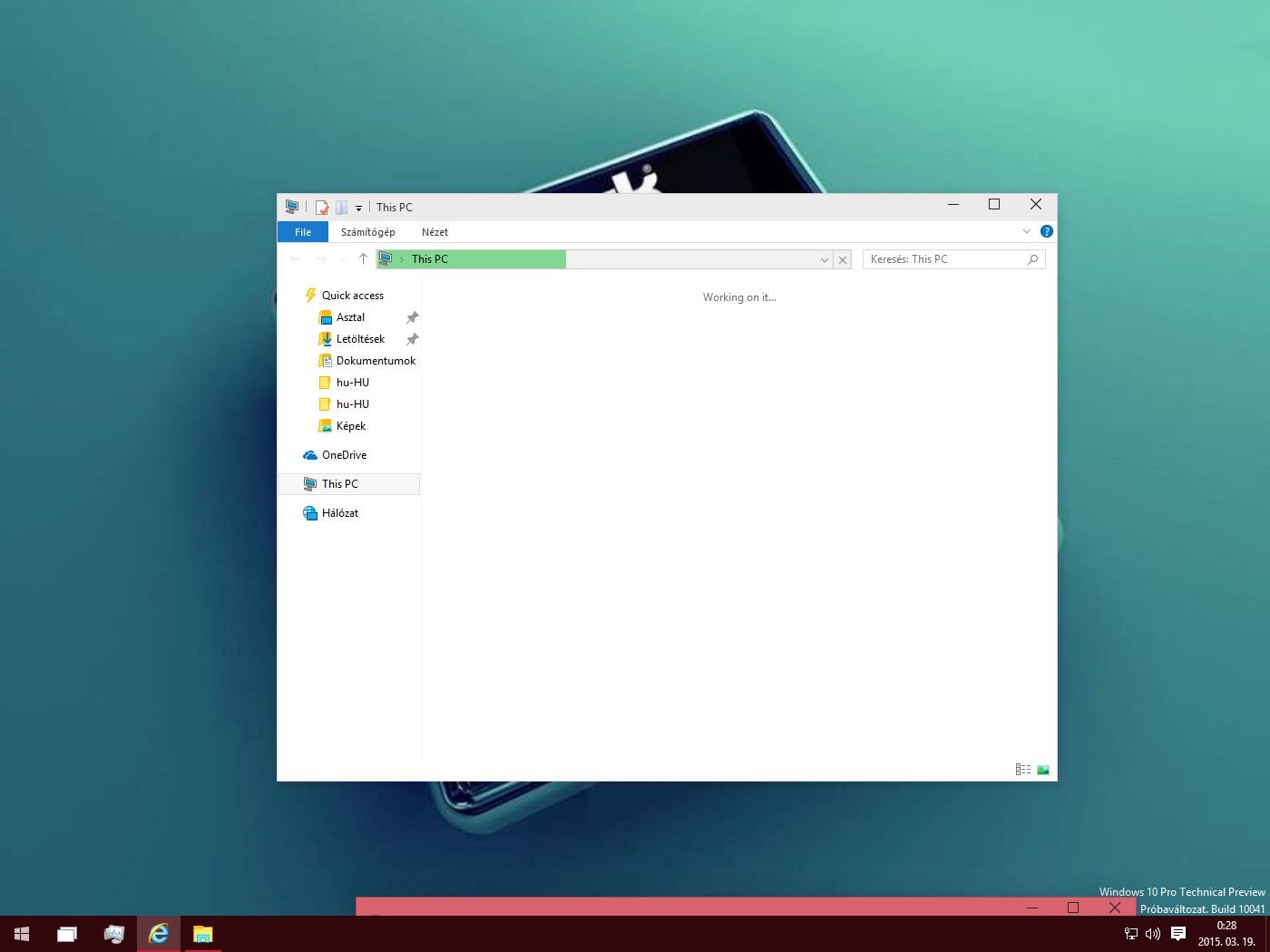Screen dimensions: 1270x952
Task: Click the This PC system icon in title bar
Action: click(292, 207)
